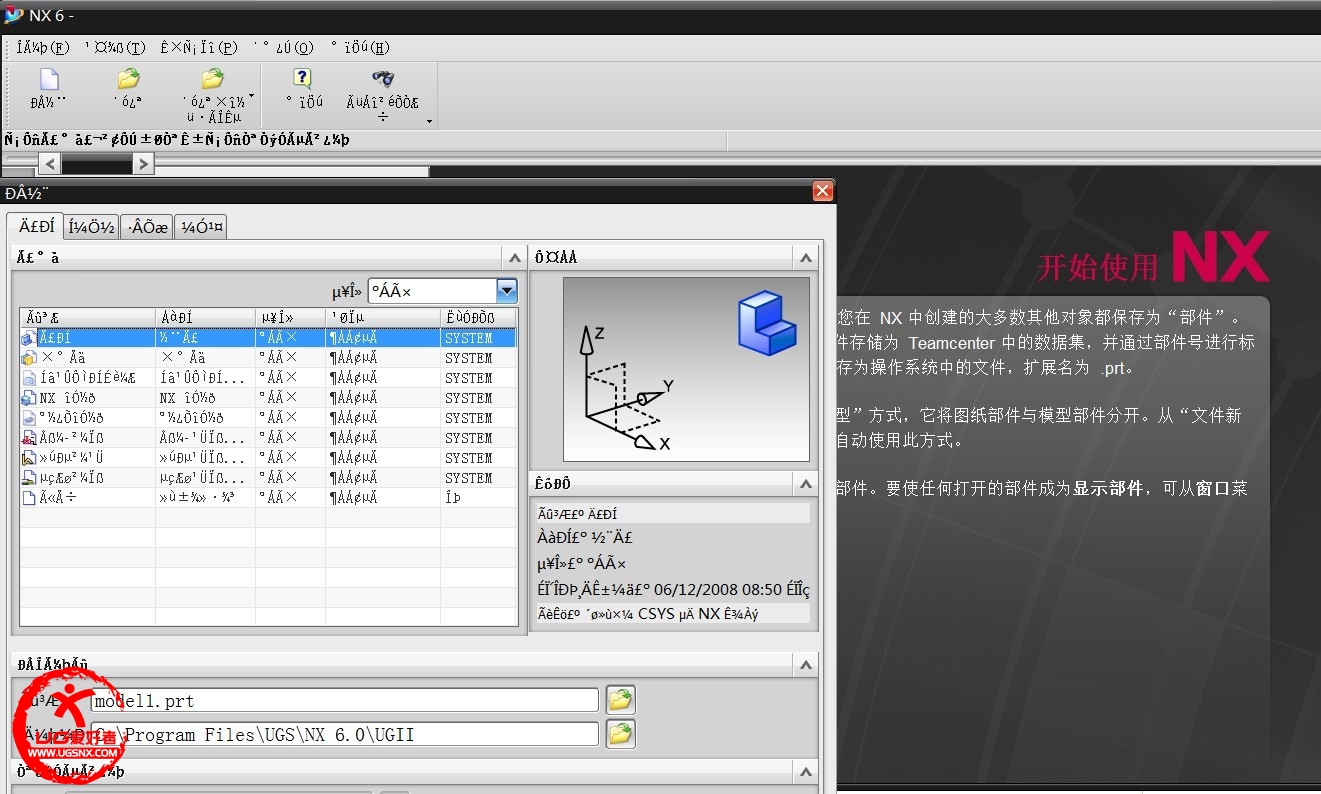Sort templates by the second Type column header
The height and width of the screenshot is (794, 1321).
(205, 318)
